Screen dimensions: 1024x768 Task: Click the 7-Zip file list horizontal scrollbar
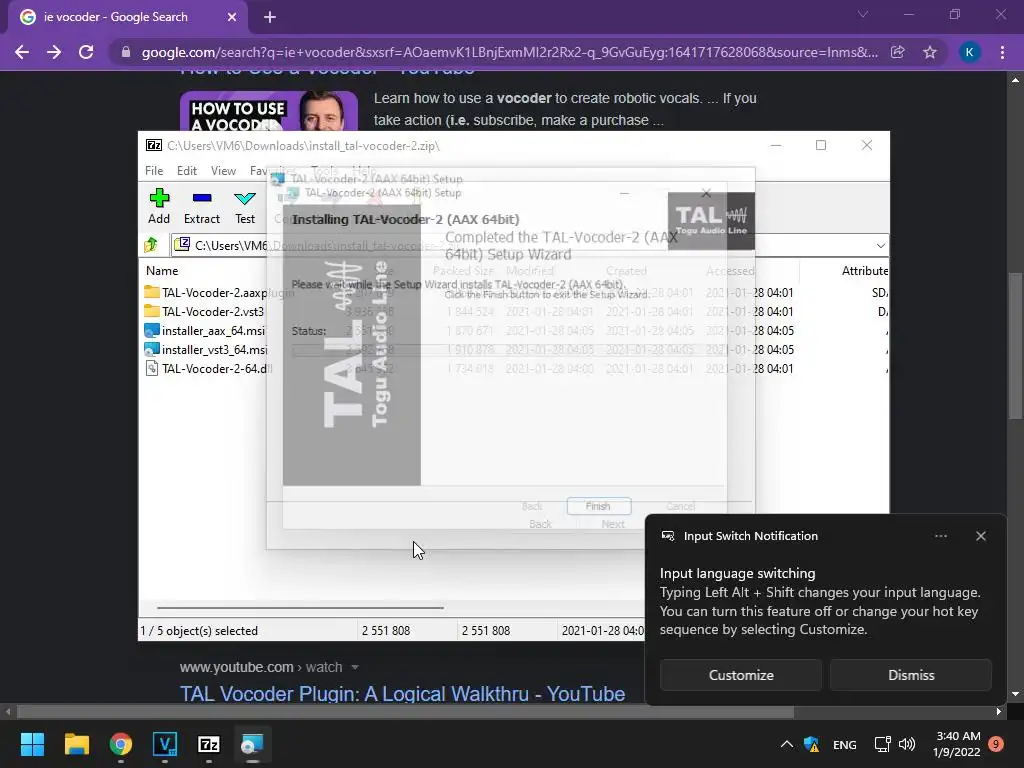[300, 607]
